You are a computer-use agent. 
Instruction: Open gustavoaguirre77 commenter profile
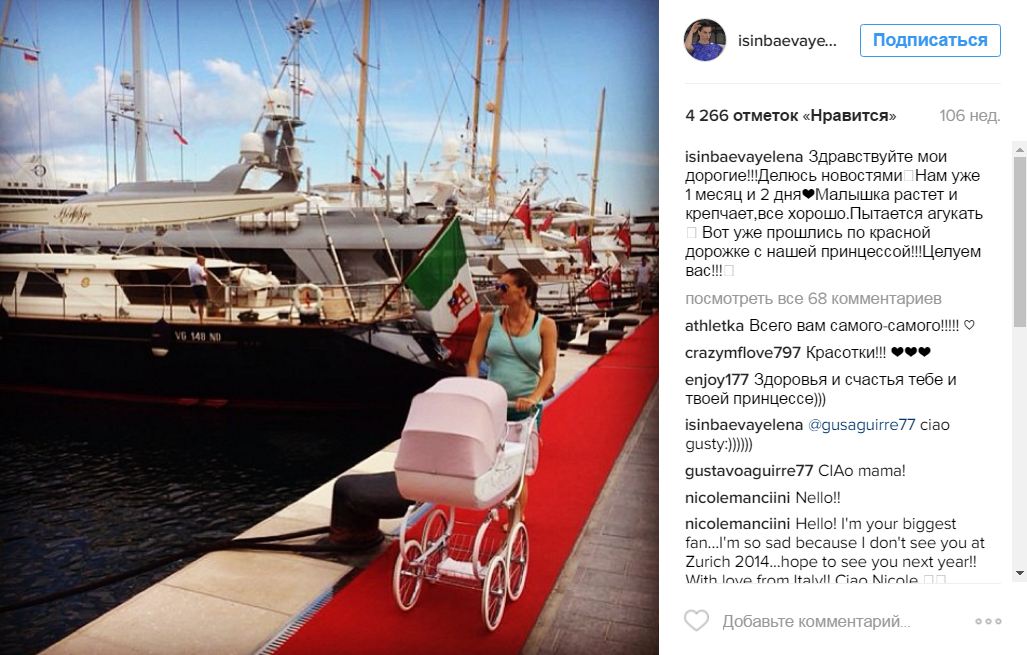point(749,471)
